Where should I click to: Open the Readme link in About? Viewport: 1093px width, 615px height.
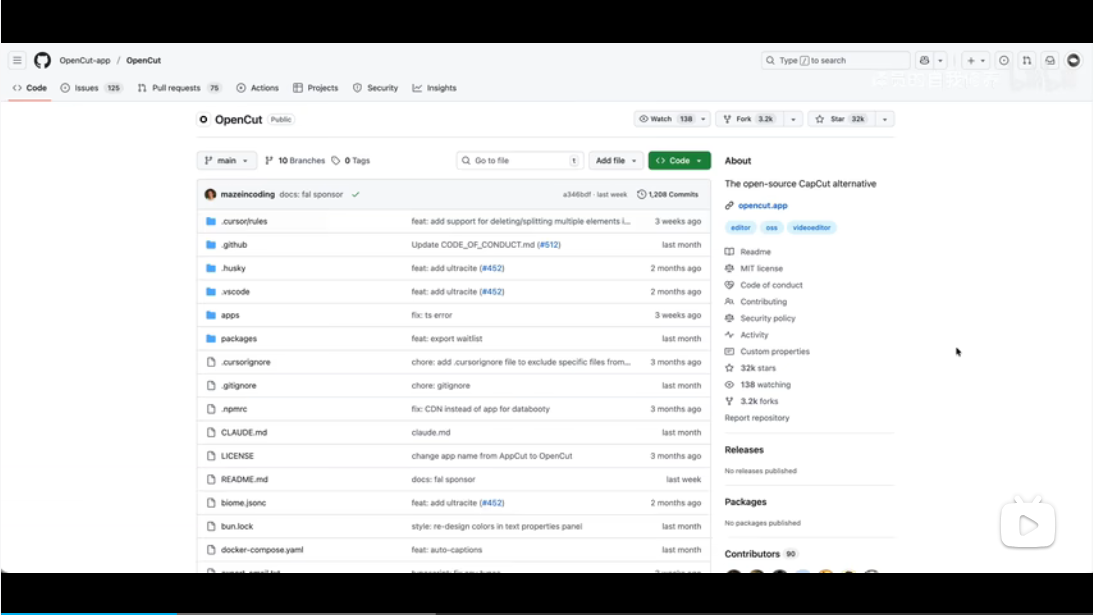click(755, 252)
